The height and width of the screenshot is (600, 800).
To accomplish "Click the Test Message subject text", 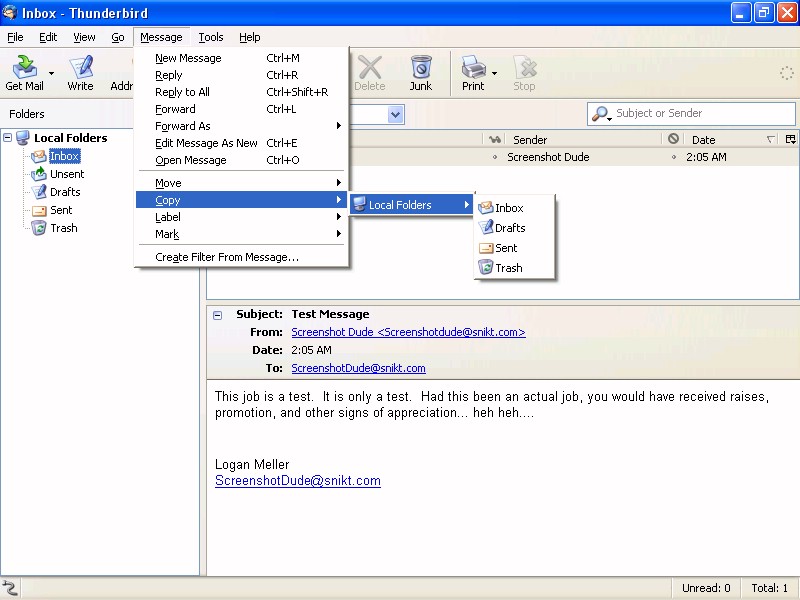I will click(x=330, y=314).
